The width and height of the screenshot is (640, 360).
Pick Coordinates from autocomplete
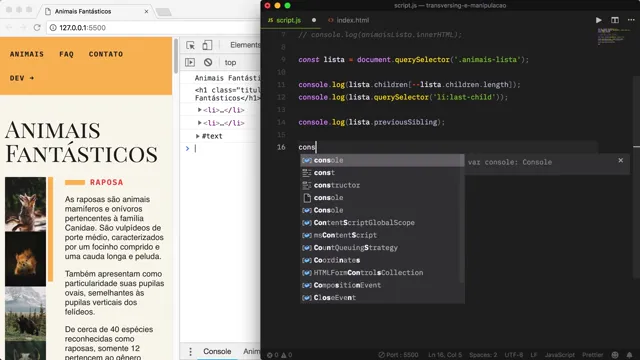382,260
